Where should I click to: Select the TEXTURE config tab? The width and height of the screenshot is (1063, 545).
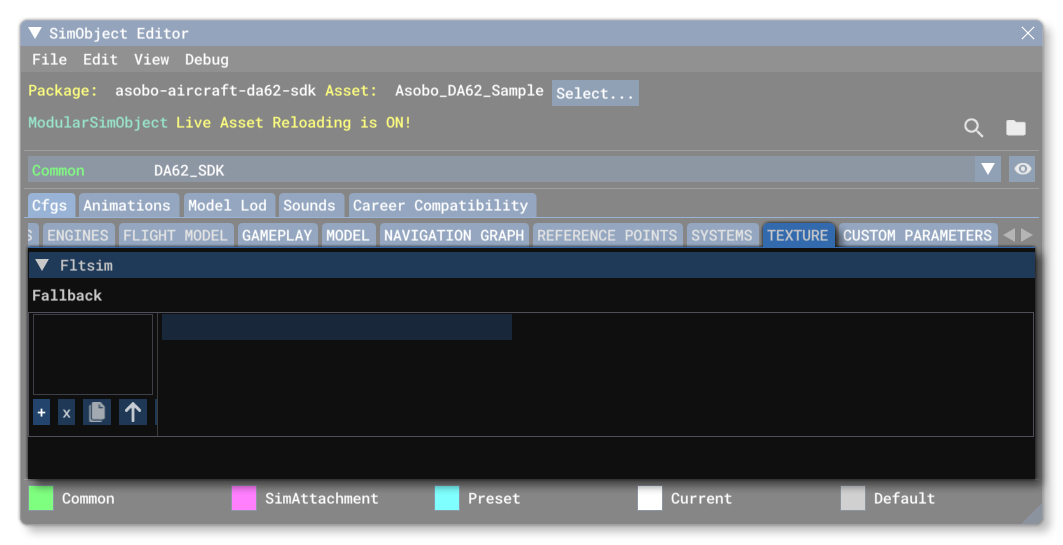pos(798,235)
